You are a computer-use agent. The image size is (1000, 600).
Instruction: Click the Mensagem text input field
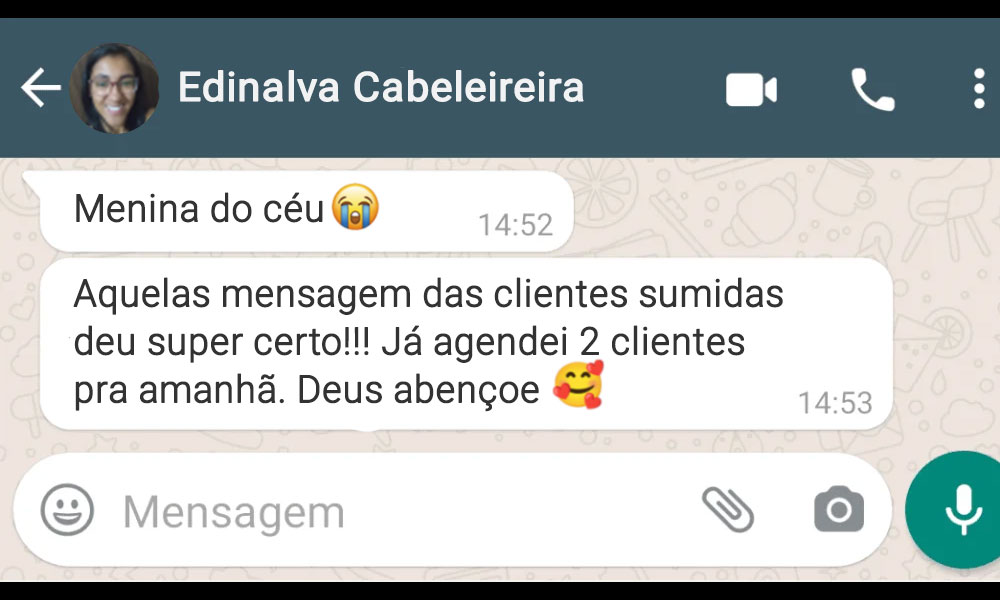395,511
